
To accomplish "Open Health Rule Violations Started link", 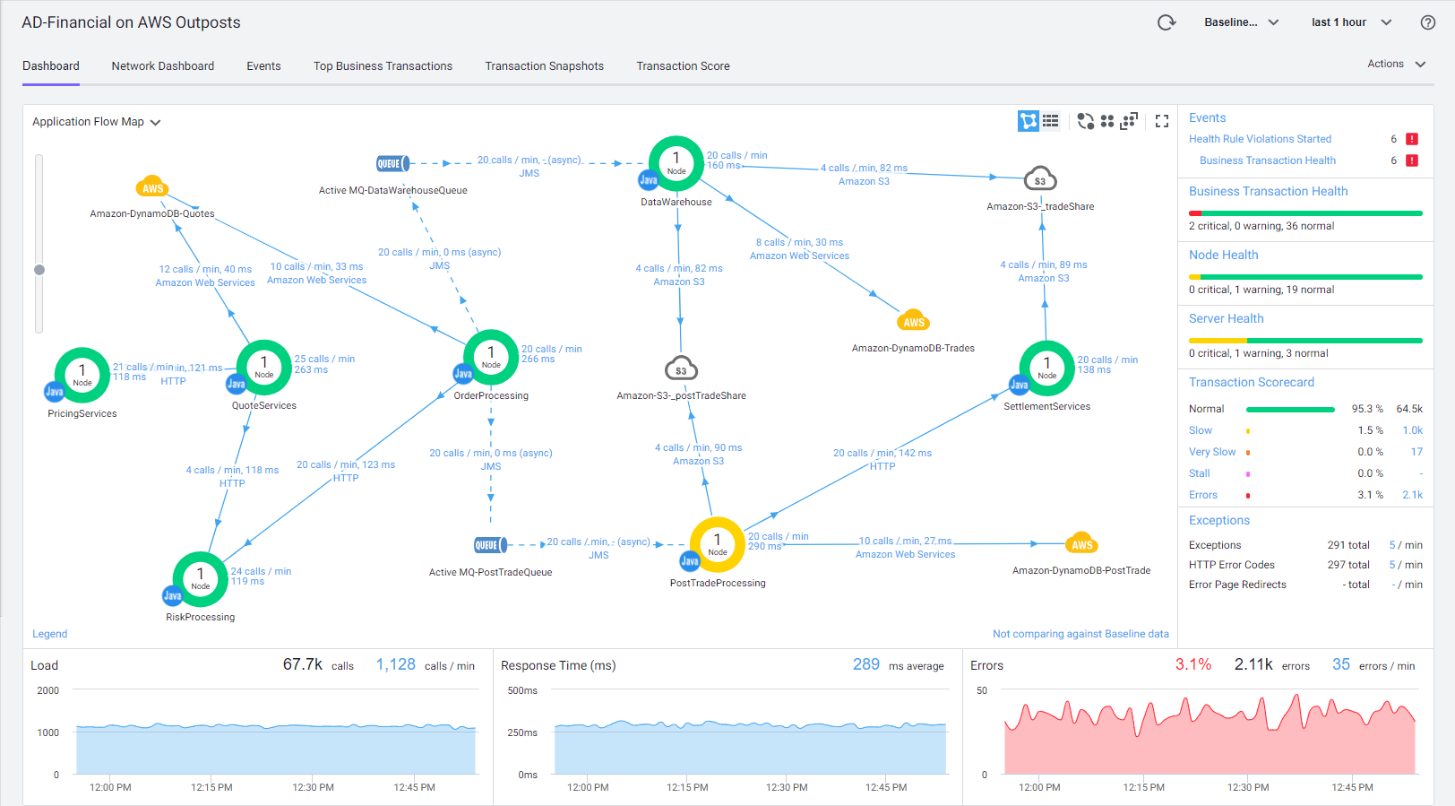I will (1260, 139).
